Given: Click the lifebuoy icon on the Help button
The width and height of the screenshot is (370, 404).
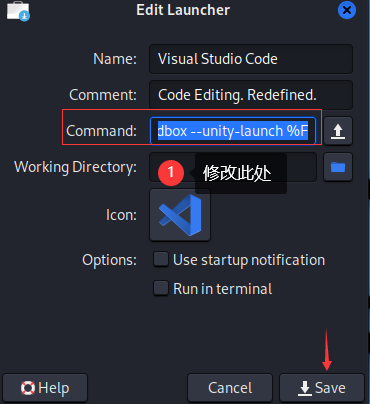Looking at the screenshot, I should pyautogui.click(x=28, y=388).
